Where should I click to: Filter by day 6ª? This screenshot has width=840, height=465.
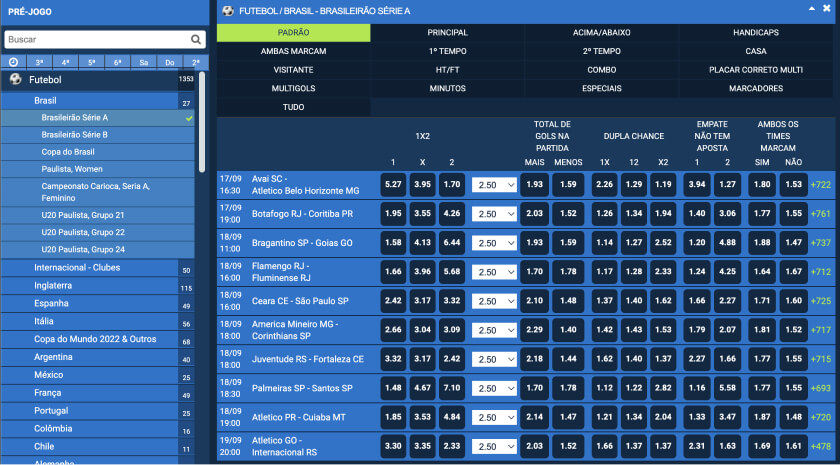click(118, 62)
